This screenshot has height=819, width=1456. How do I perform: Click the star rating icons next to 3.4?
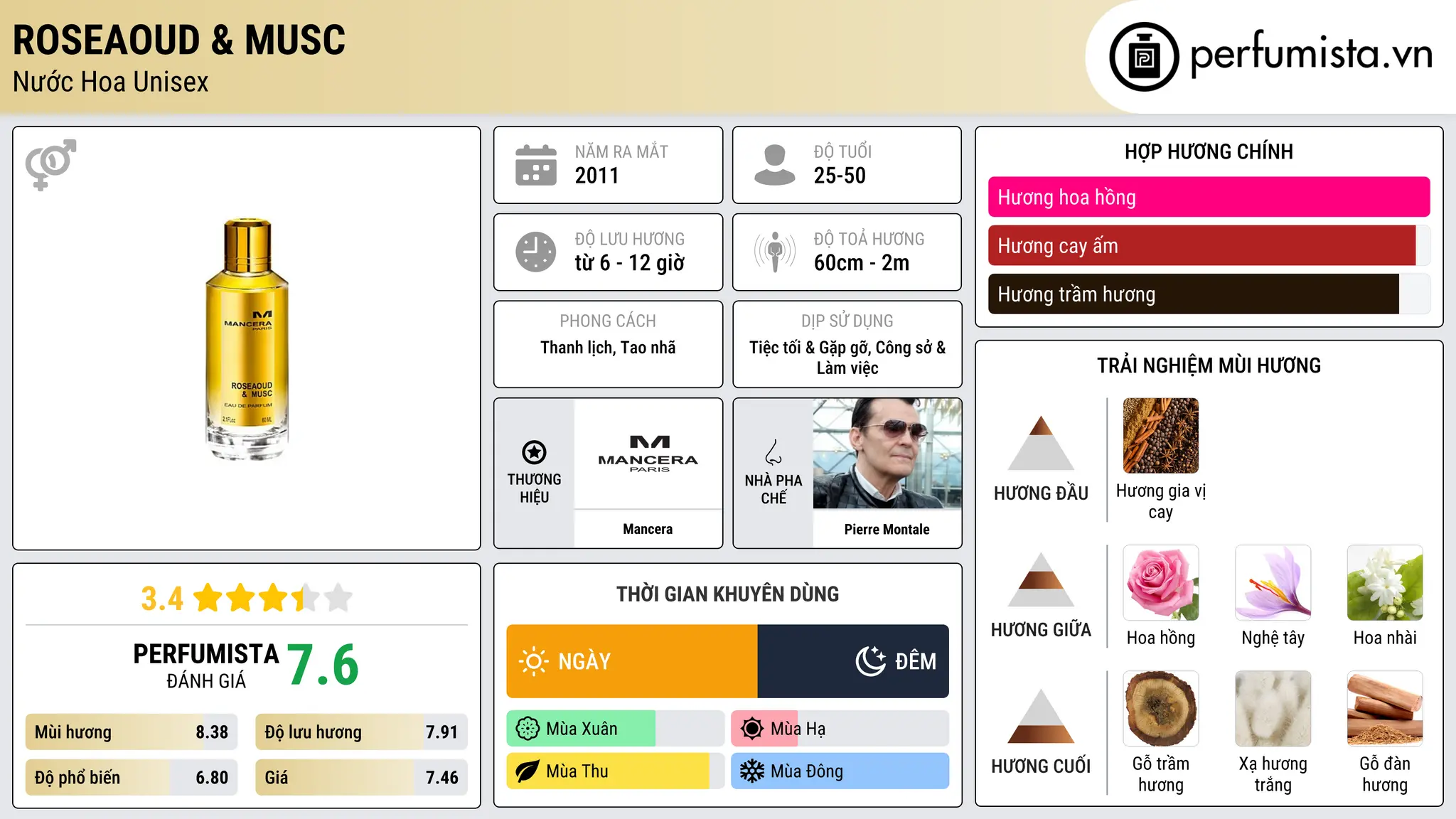tap(272, 598)
